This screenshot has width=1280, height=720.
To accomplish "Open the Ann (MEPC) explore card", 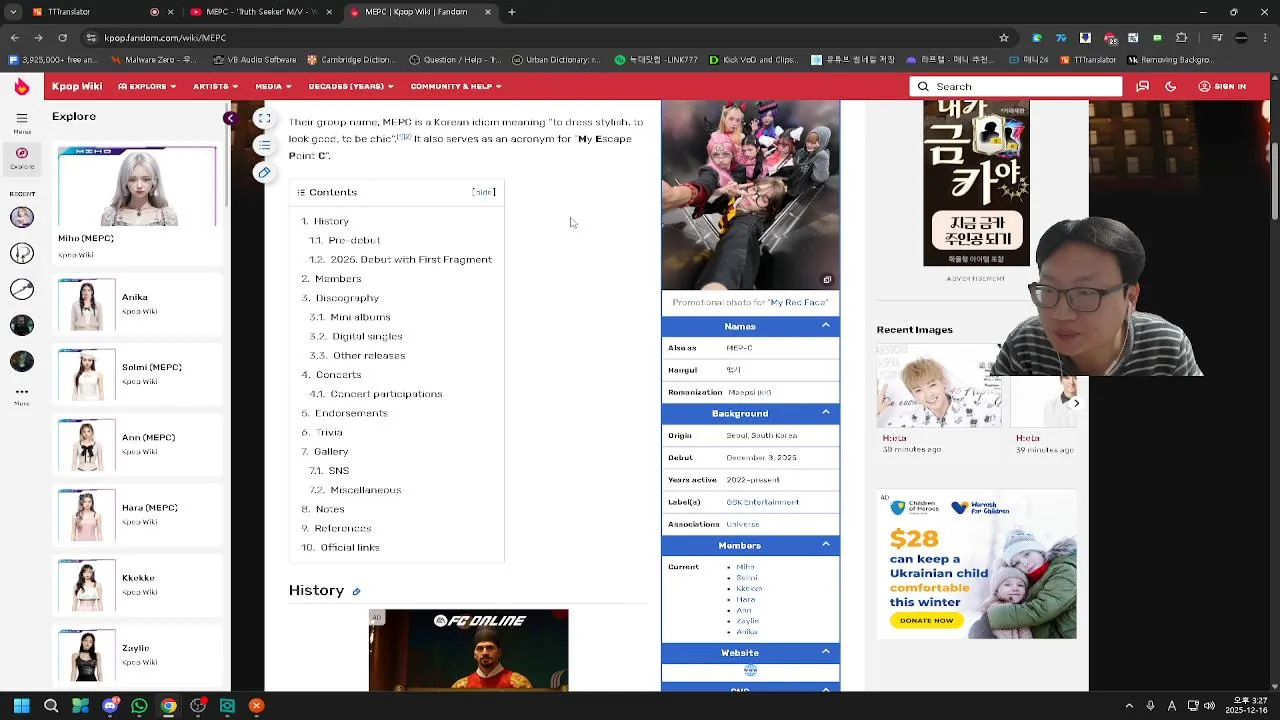I will click(137, 445).
